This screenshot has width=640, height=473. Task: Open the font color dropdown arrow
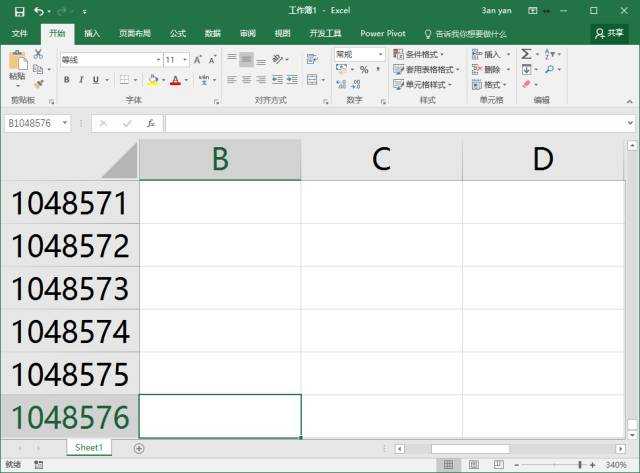(187, 80)
